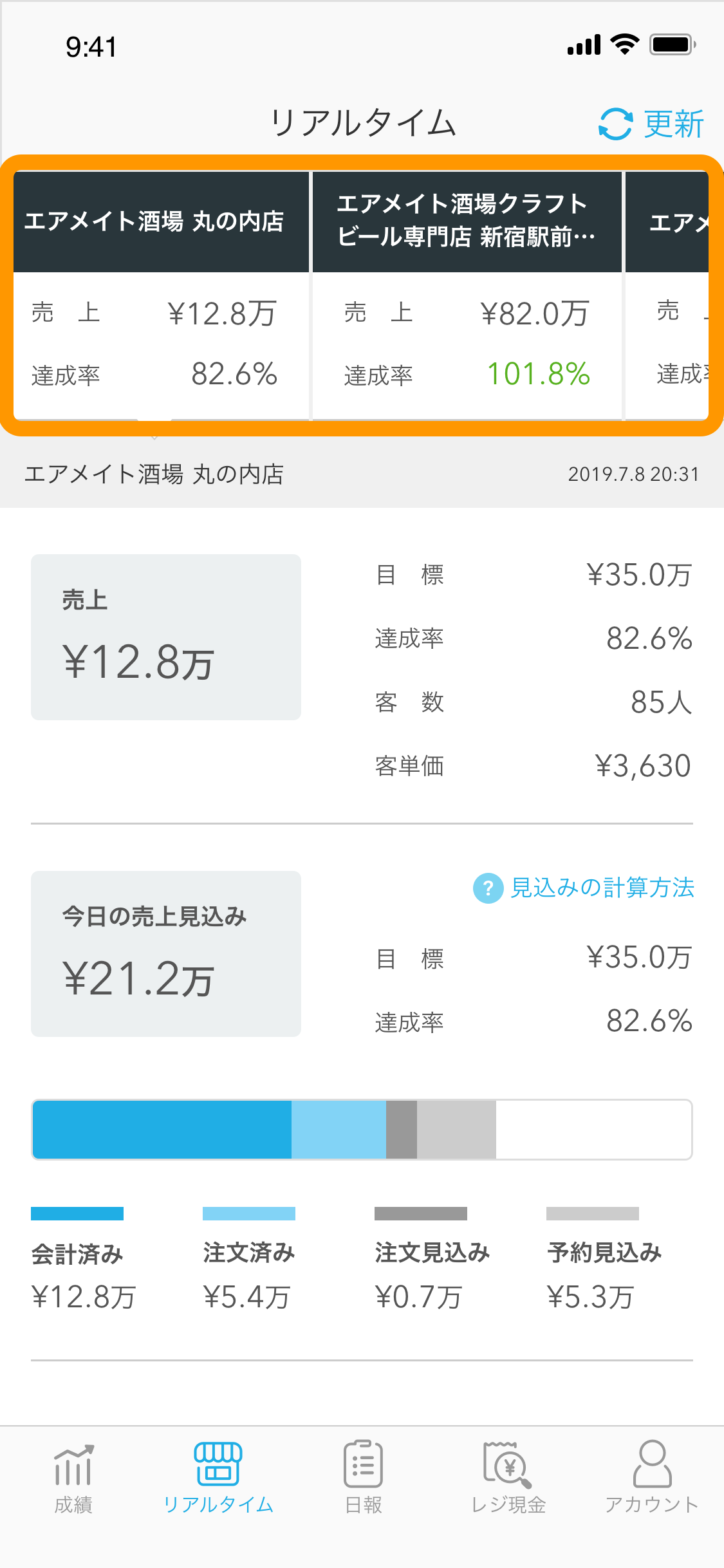Screen dimensions: 724x1568
Task: Tap the blue question mark help icon
Action: point(488,888)
